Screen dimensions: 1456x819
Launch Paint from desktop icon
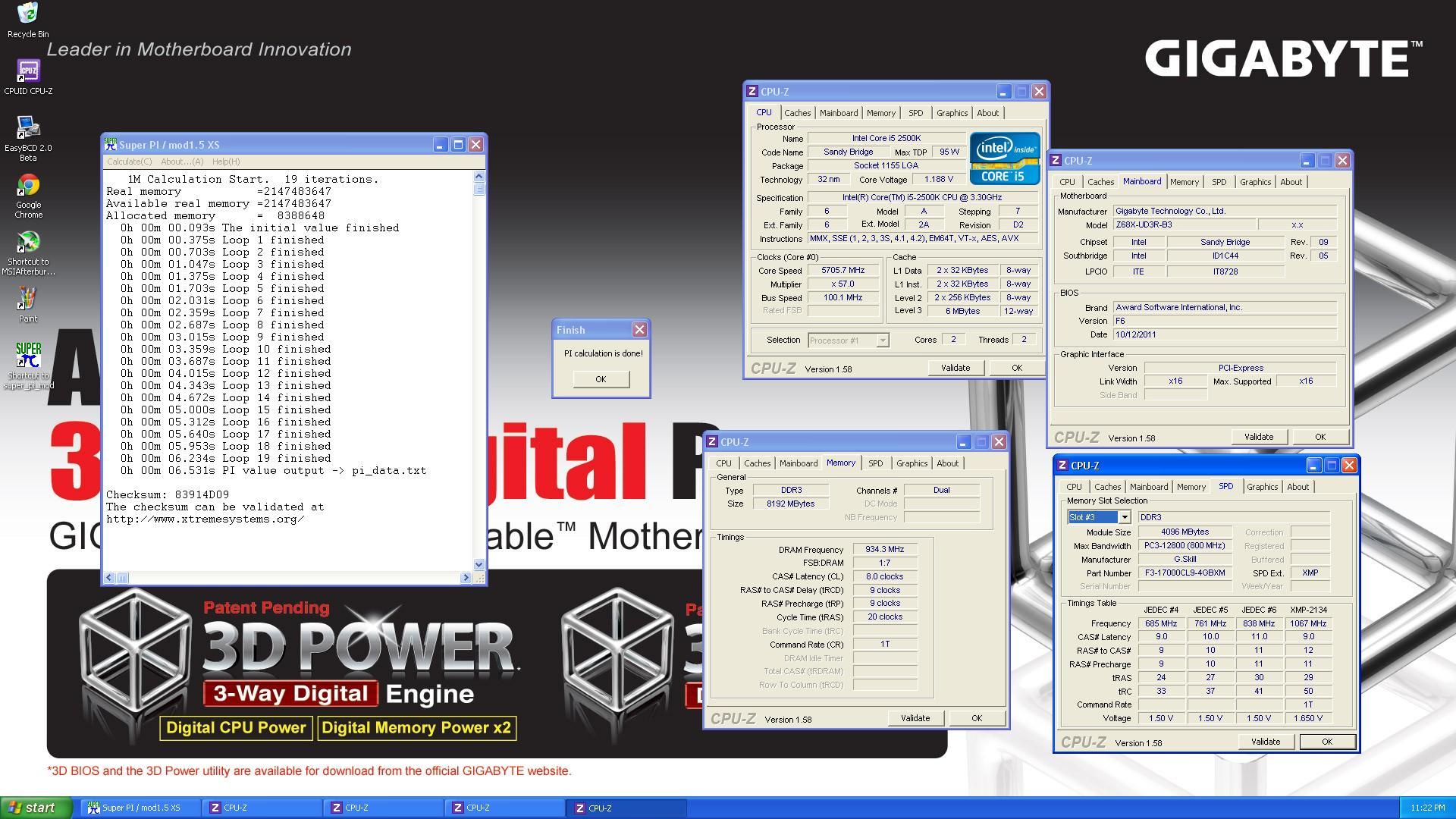click(x=28, y=304)
